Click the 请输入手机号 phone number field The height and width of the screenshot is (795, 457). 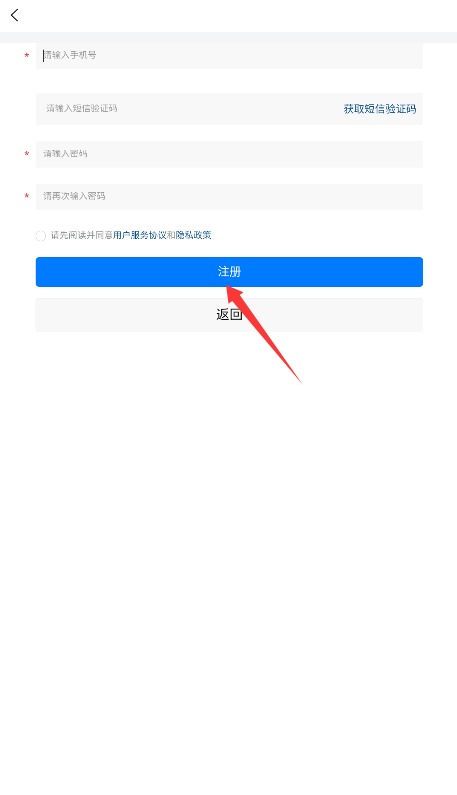pos(229,56)
